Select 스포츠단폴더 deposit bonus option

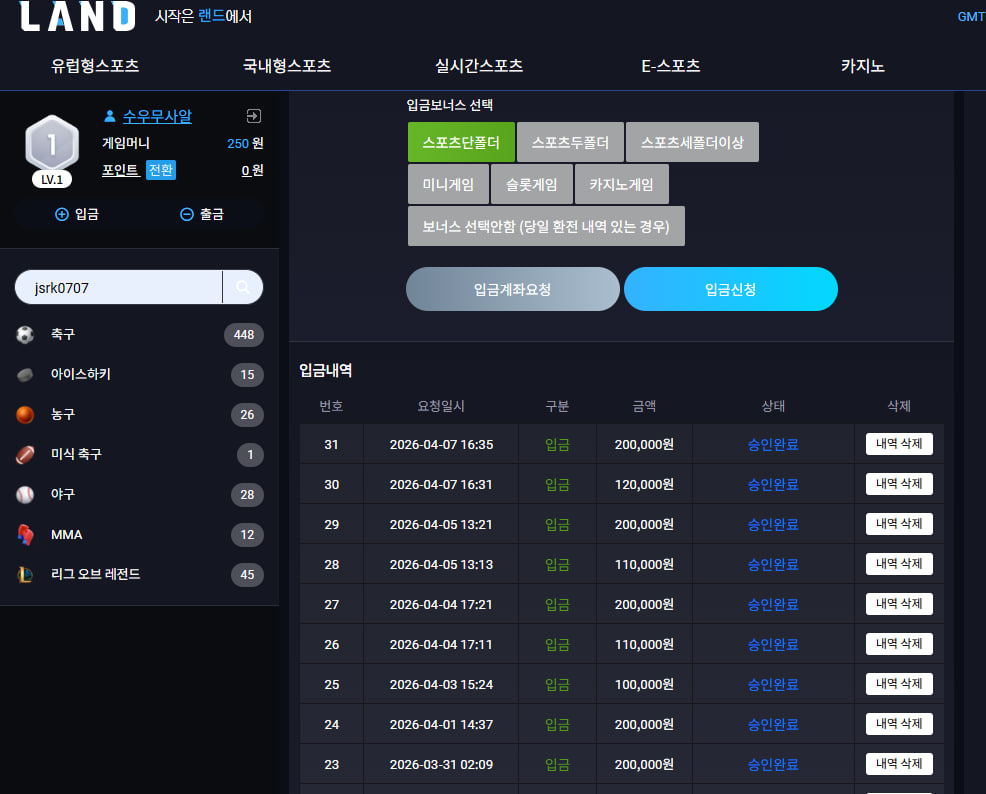[x=461, y=142]
